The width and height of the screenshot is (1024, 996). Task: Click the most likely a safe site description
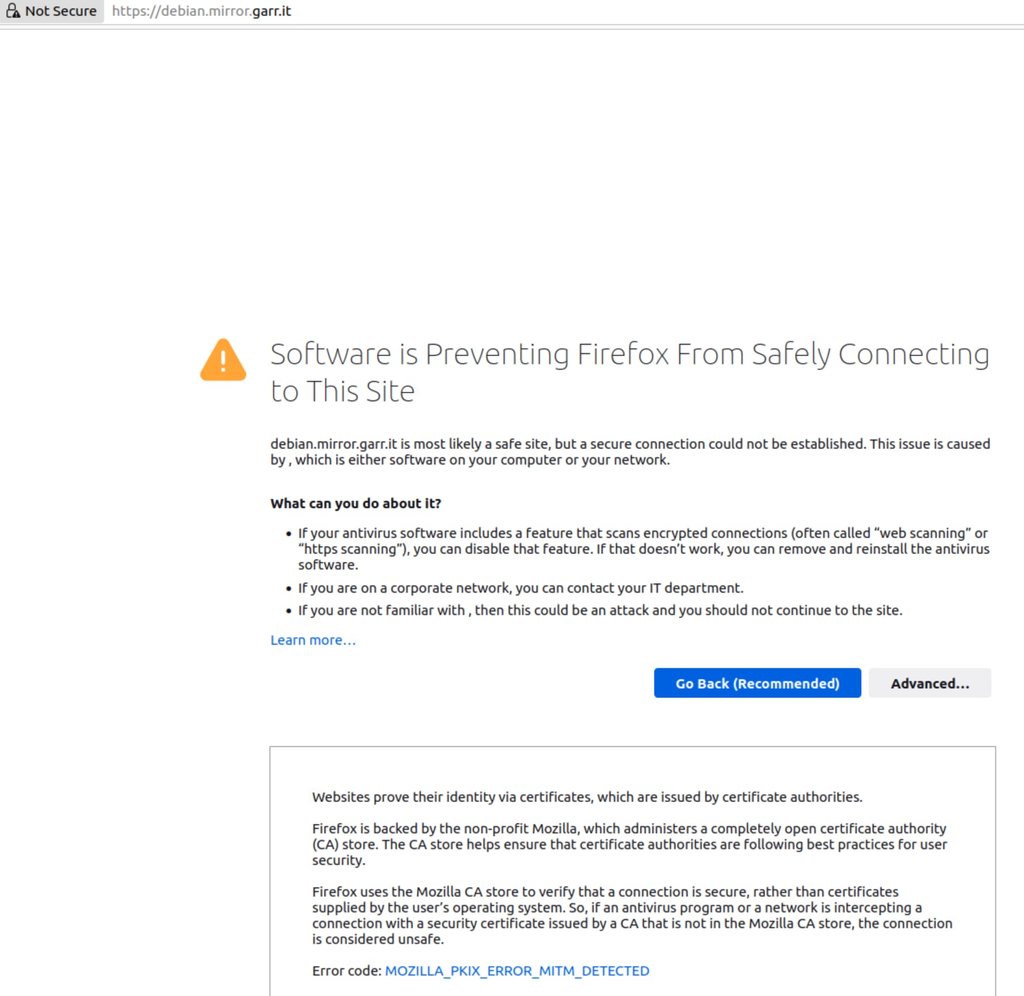(630, 451)
